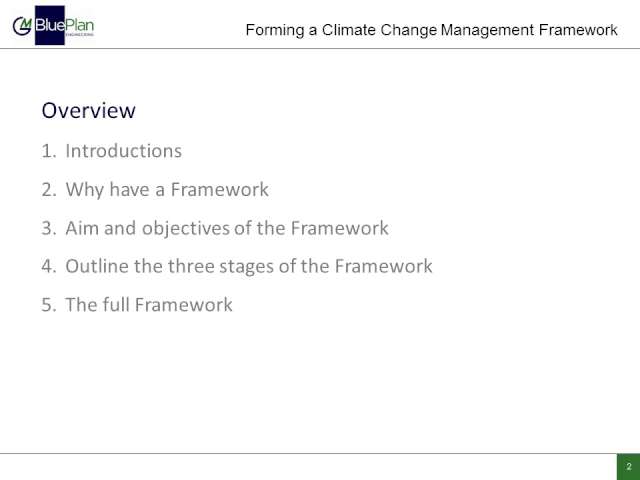Select the Forming a Climate Change Management Framework title
Screen dimensions: 640x480
click(x=431, y=30)
